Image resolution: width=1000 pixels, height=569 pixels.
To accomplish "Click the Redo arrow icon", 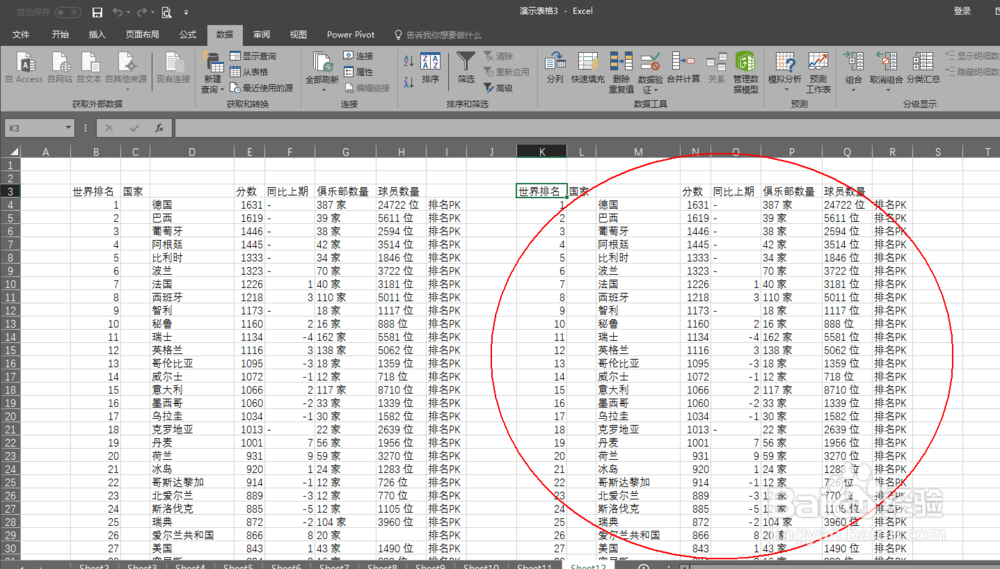I will click(x=142, y=12).
